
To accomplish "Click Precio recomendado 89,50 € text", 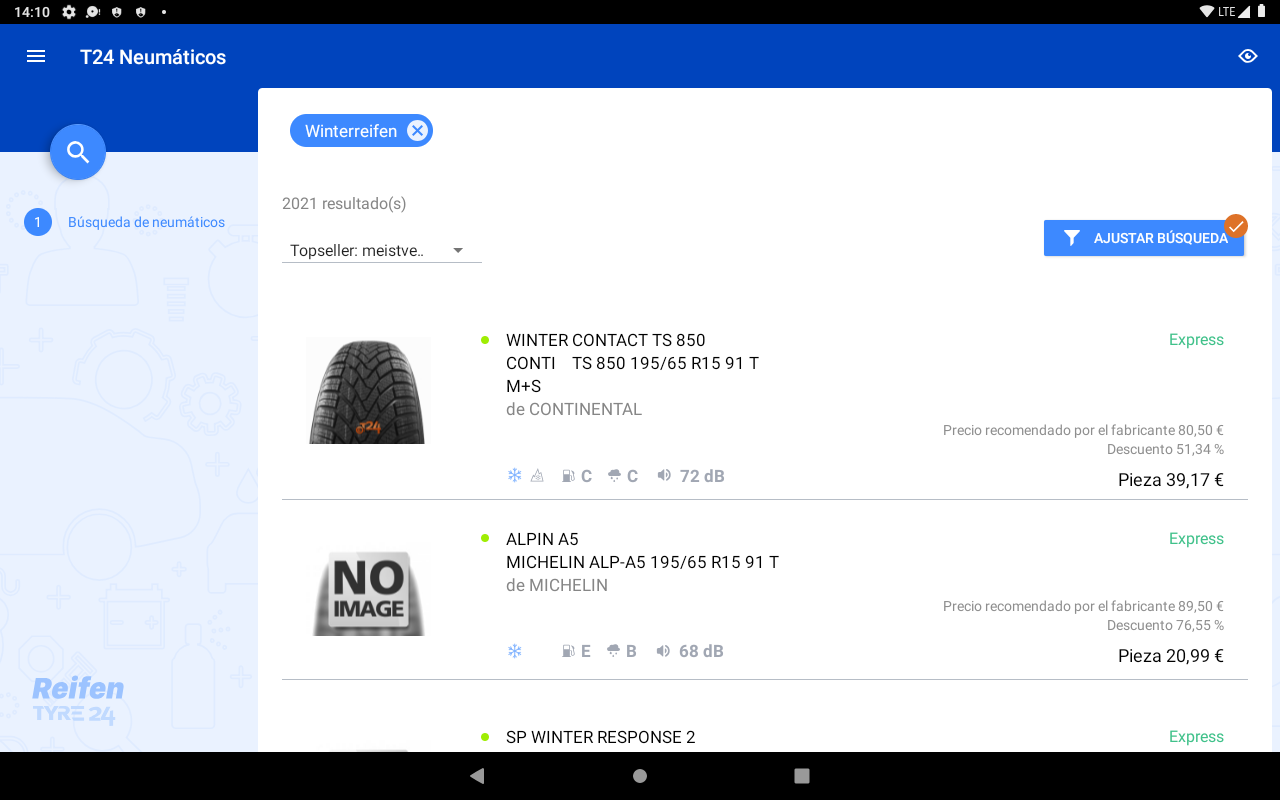I will click(1083, 607).
